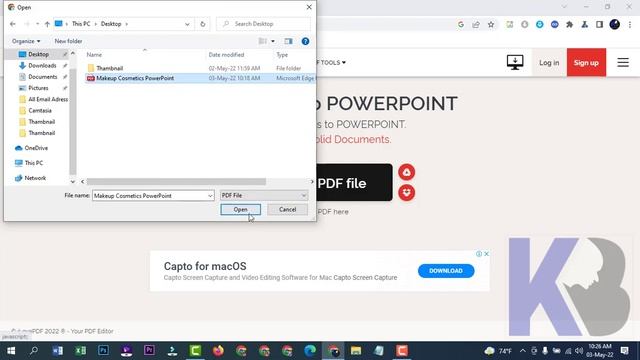
Task: Select OneDrive in the navigation pane
Action: click(36, 148)
